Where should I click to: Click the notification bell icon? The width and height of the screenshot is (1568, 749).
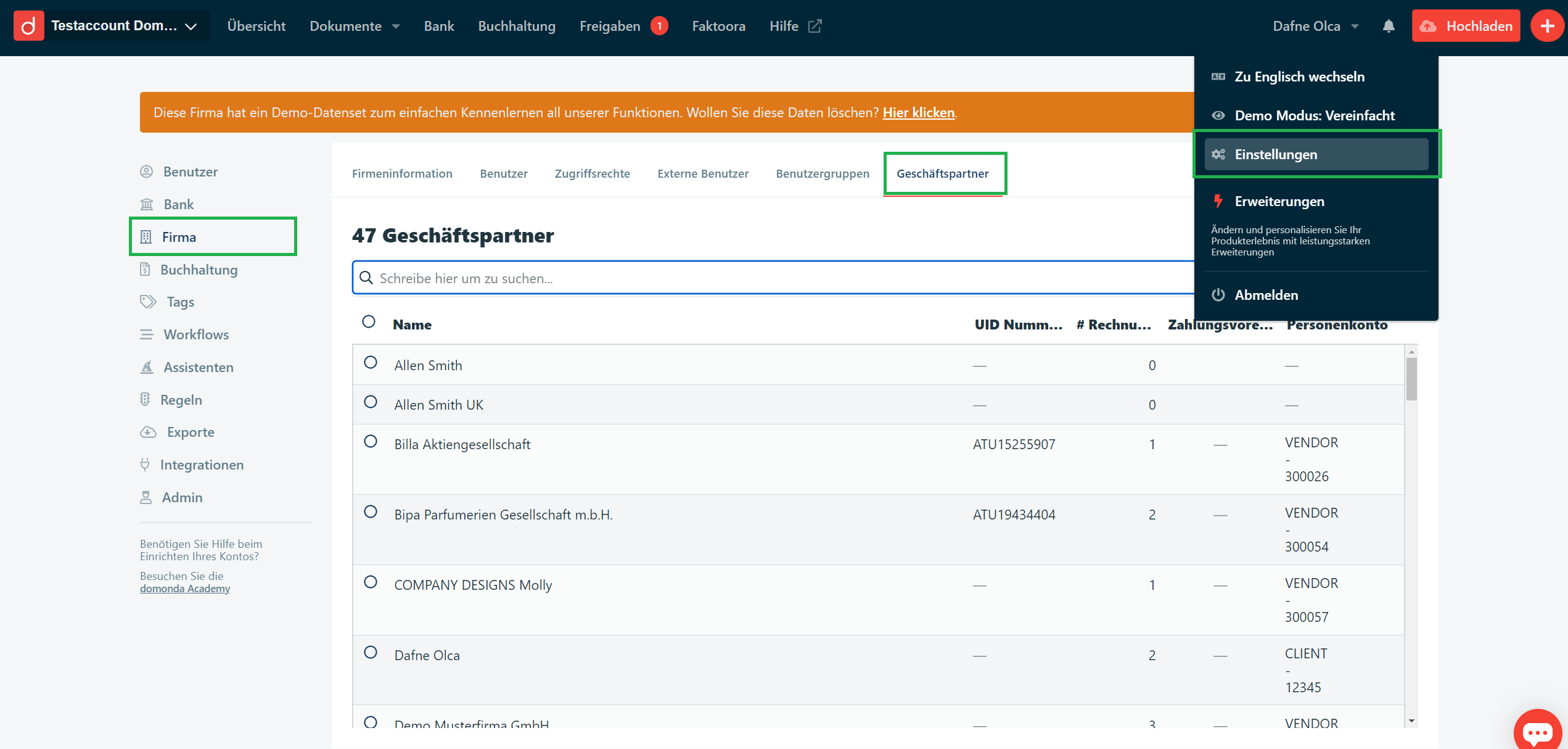coord(1388,26)
